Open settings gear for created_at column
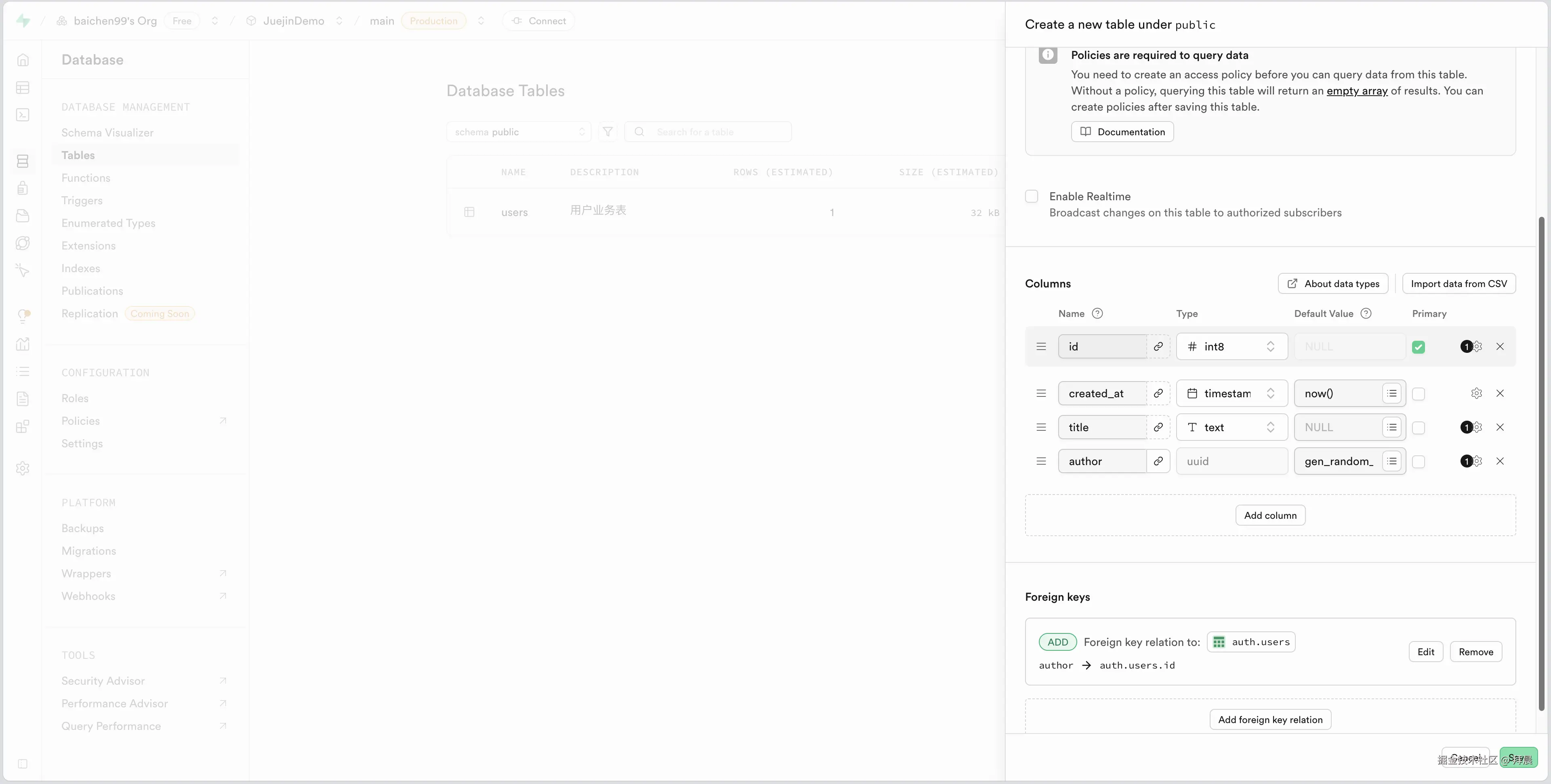Viewport: 1551px width, 784px height. (1476, 394)
